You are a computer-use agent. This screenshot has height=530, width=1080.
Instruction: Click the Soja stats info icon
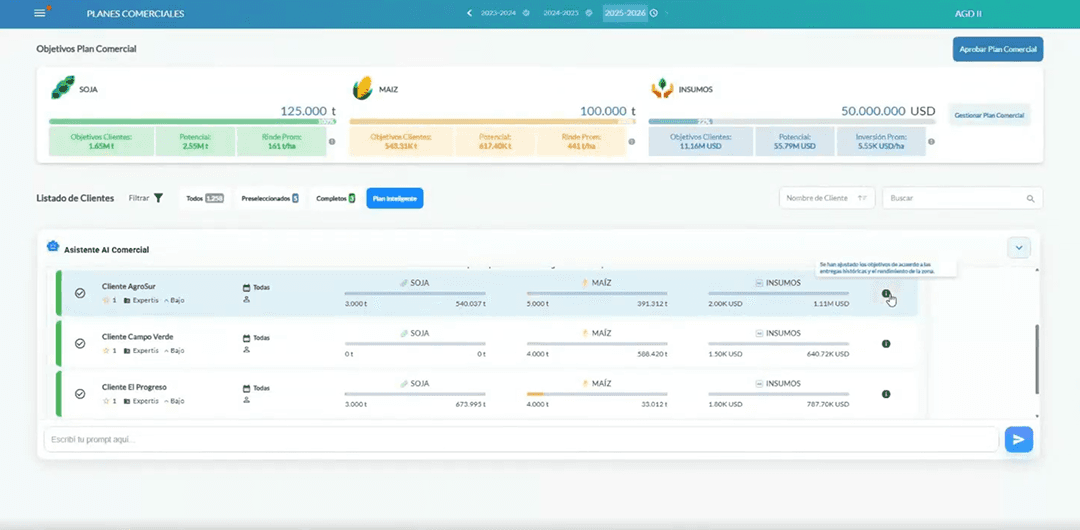pos(332,141)
